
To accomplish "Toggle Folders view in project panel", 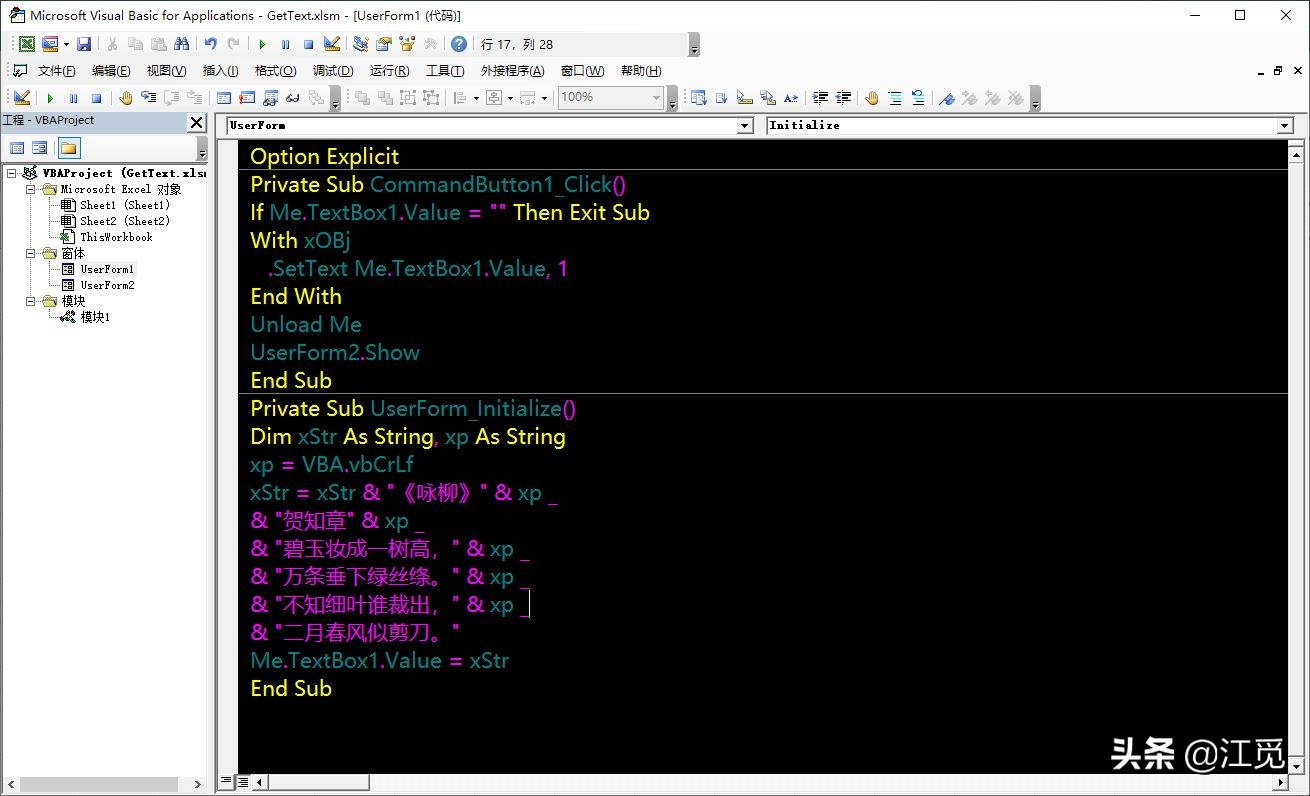I will (x=68, y=148).
